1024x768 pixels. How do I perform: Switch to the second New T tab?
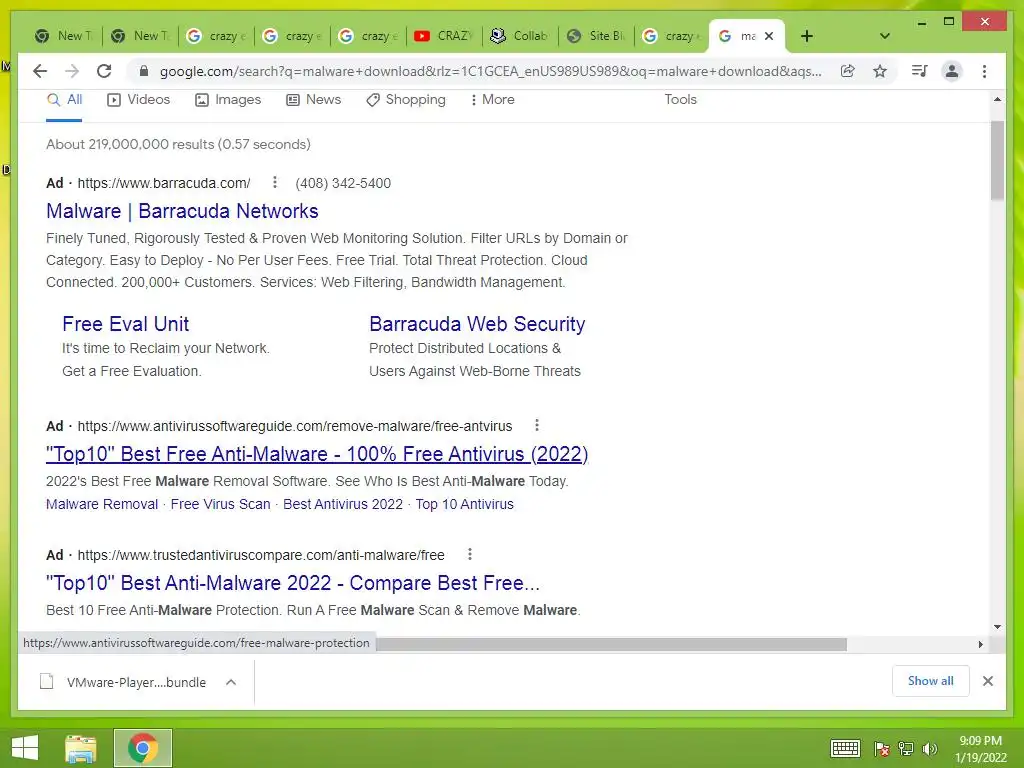click(140, 36)
